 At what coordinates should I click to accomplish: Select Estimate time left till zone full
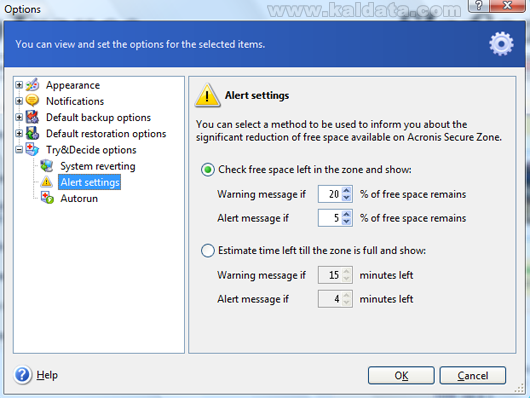tap(208, 251)
